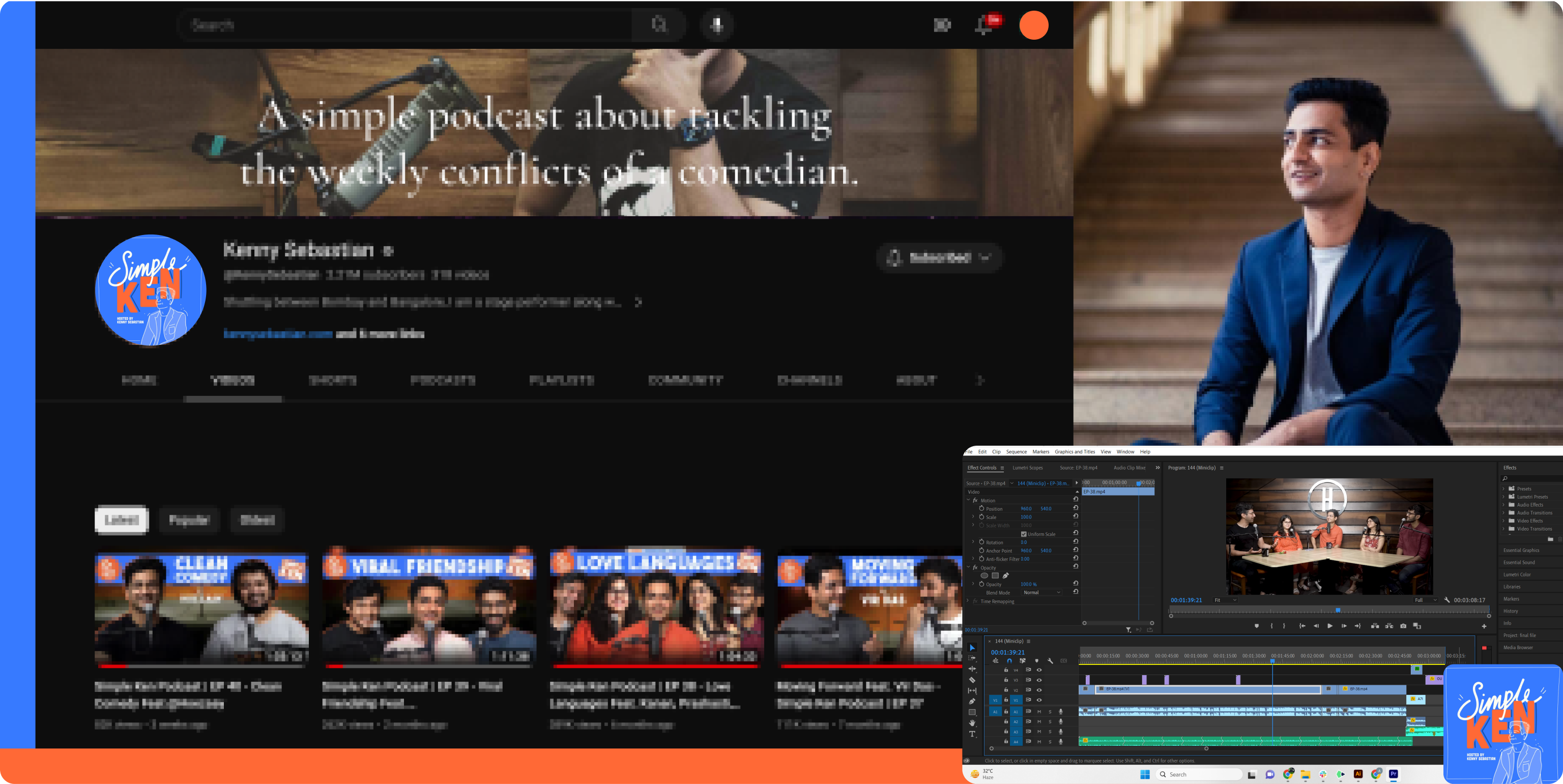Open the Media Browser panel
The width and height of the screenshot is (1563, 784).
(1518, 648)
